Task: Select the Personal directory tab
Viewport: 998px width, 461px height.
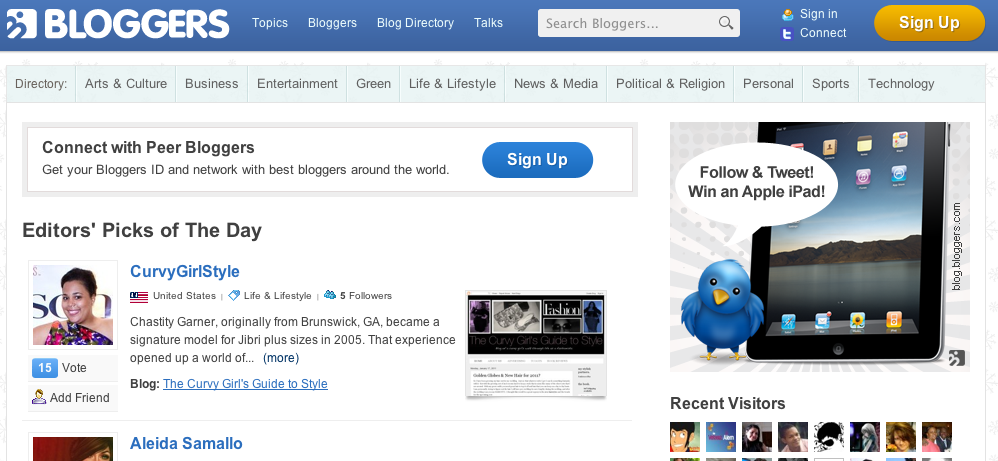Action: coord(768,84)
